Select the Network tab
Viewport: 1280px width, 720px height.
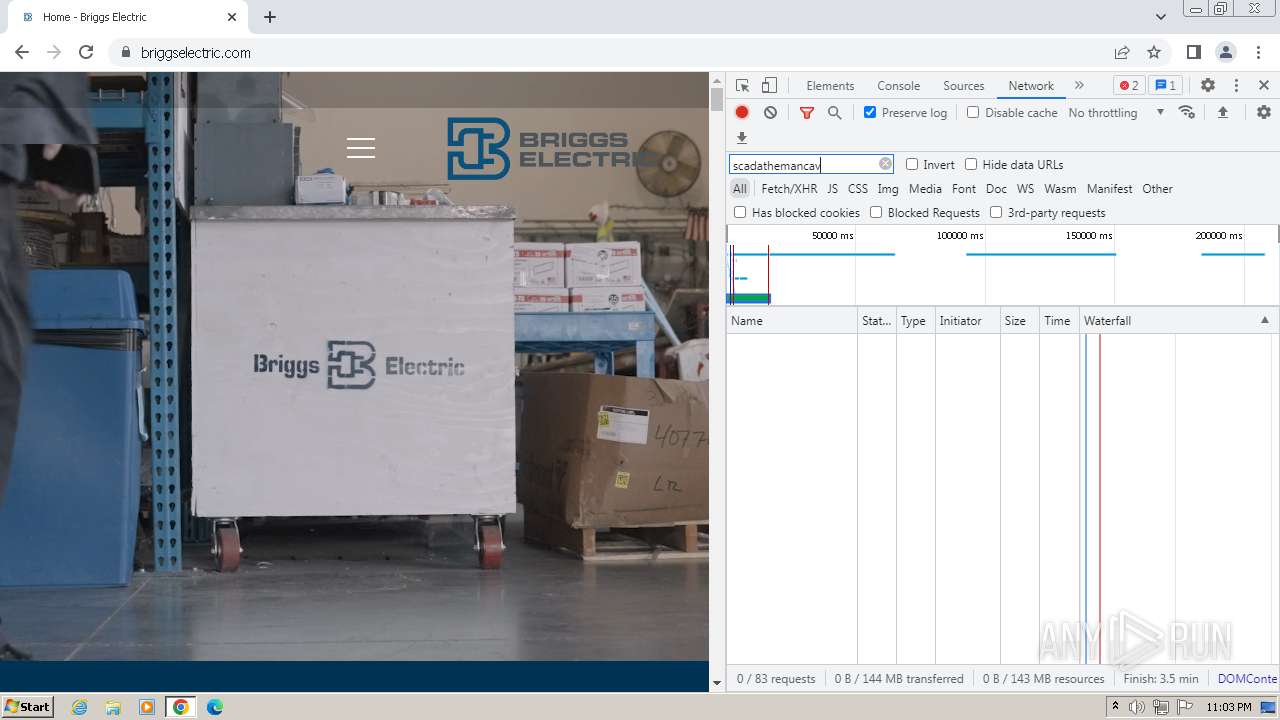point(1031,86)
